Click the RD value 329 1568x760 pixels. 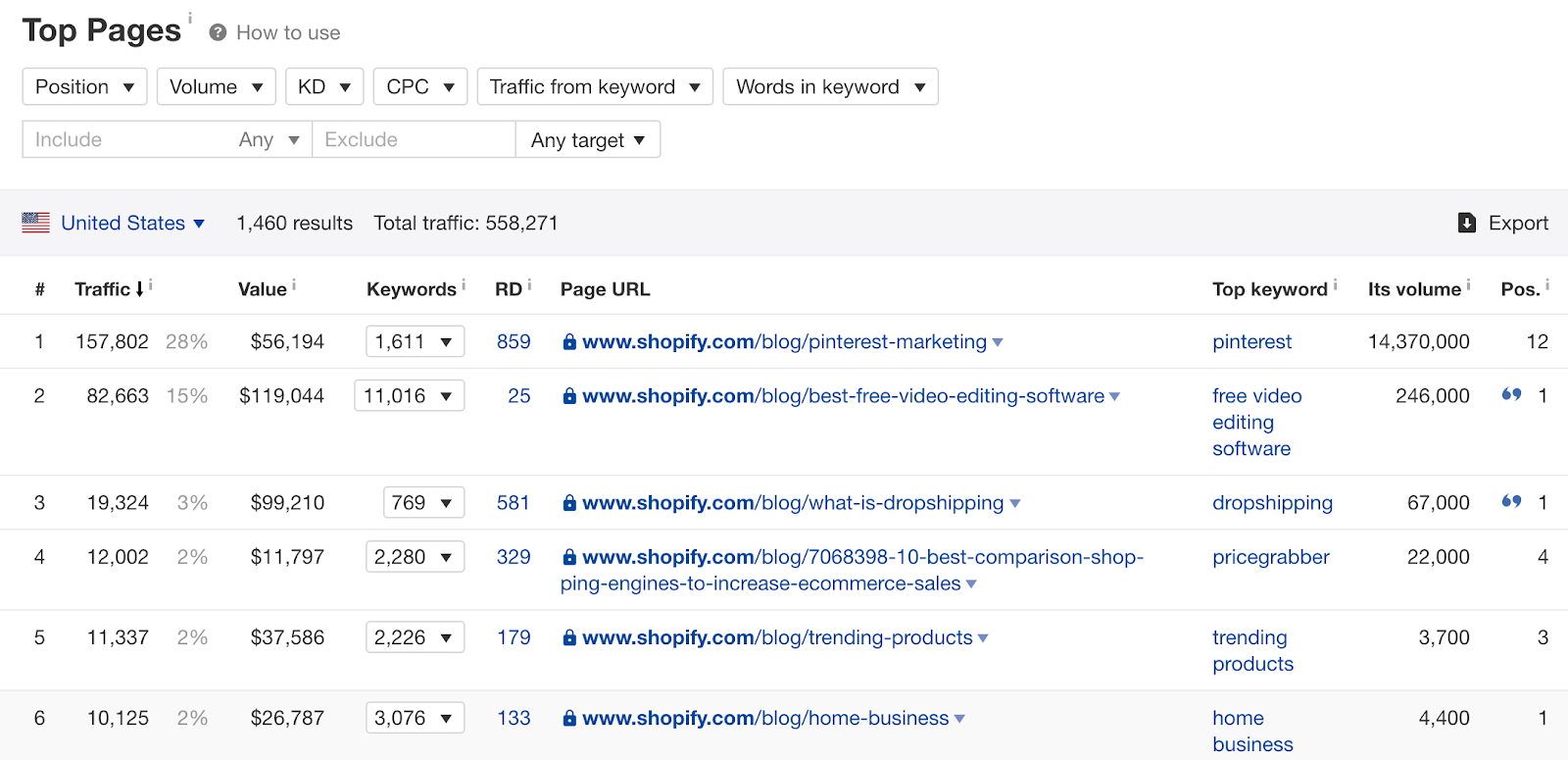coord(514,556)
